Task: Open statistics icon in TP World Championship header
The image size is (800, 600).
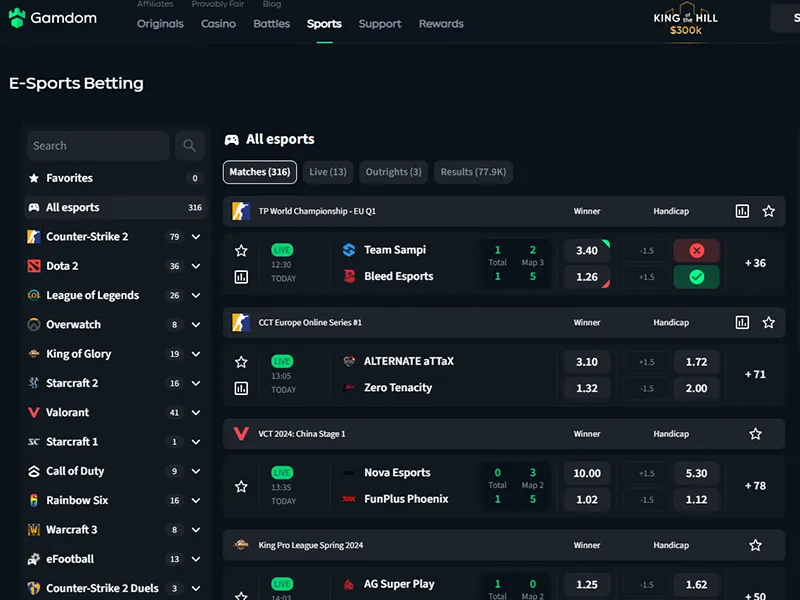Action: tap(742, 211)
